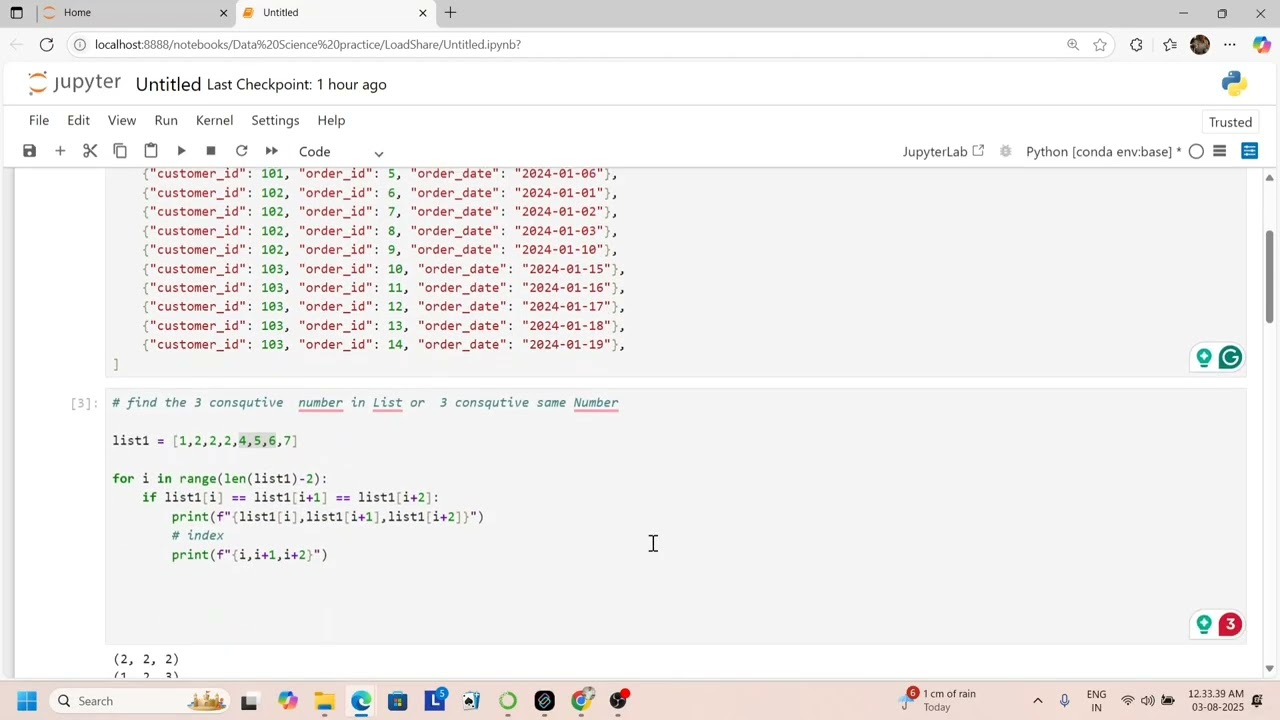Show hidden system tray icons chevron
Viewport: 1280px width, 720px height.
[x=1037, y=701]
